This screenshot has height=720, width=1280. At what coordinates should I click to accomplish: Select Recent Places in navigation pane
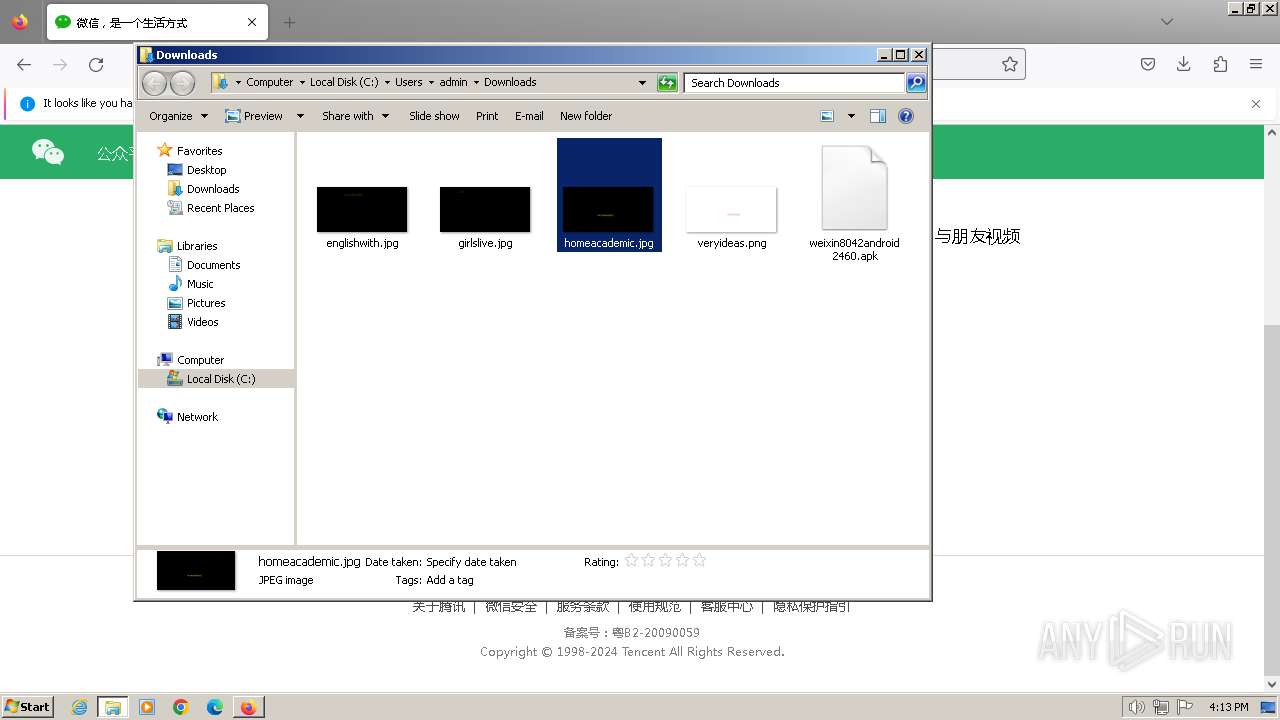tap(220, 208)
